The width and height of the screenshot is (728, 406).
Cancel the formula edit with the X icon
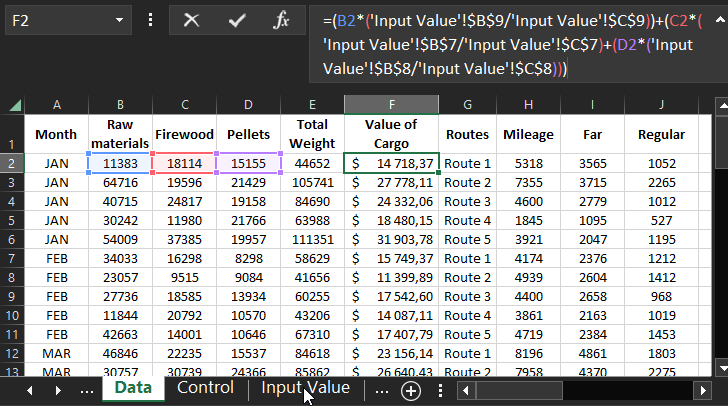coord(191,20)
